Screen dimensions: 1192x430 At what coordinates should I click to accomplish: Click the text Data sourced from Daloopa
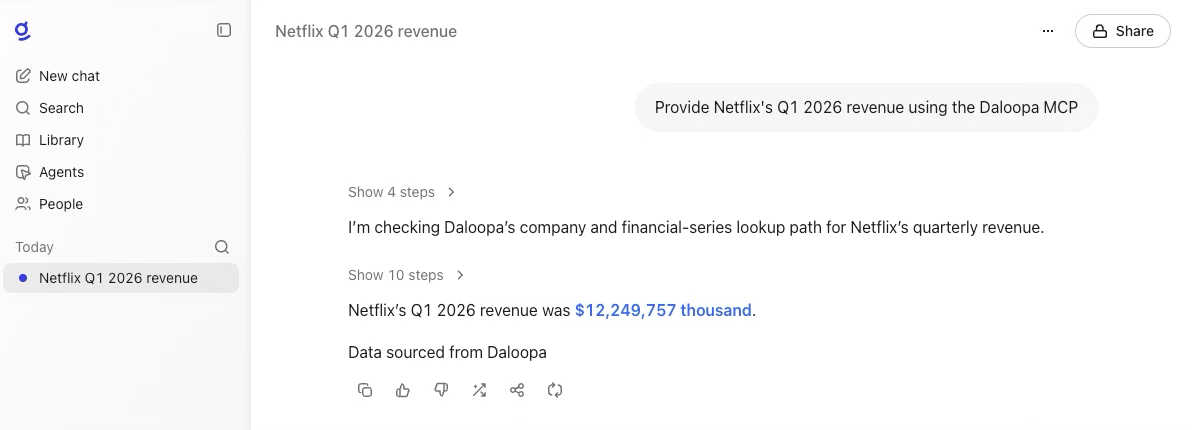tap(447, 353)
